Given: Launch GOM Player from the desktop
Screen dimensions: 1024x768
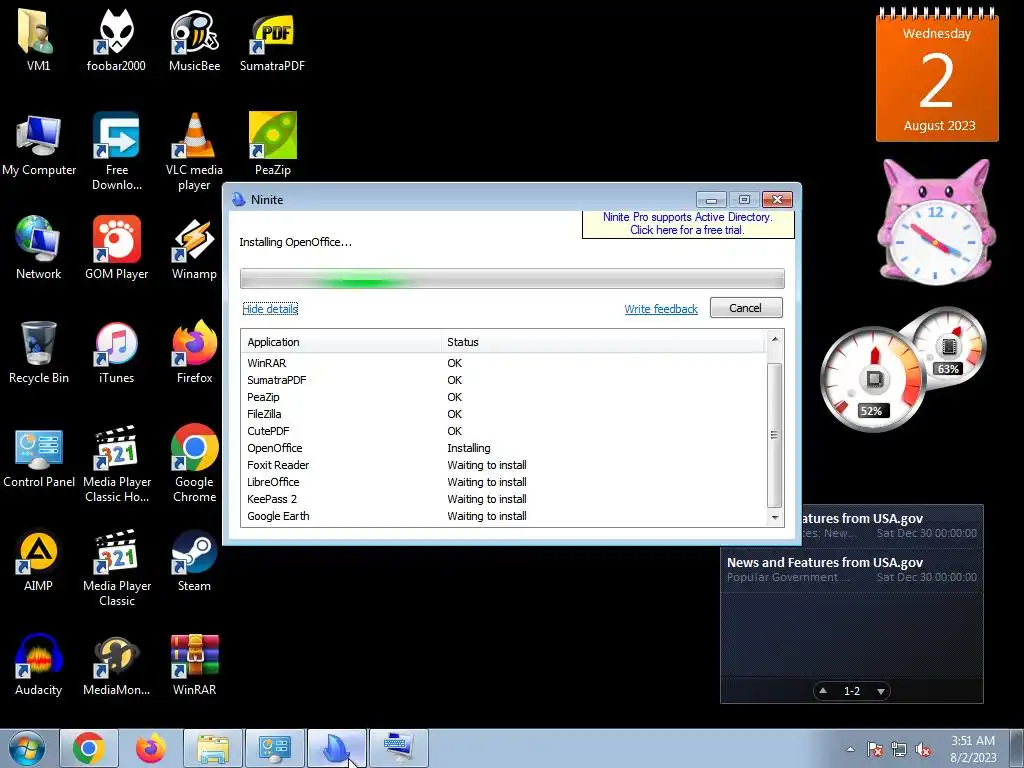Looking at the screenshot, I should [x=116, y=248].
